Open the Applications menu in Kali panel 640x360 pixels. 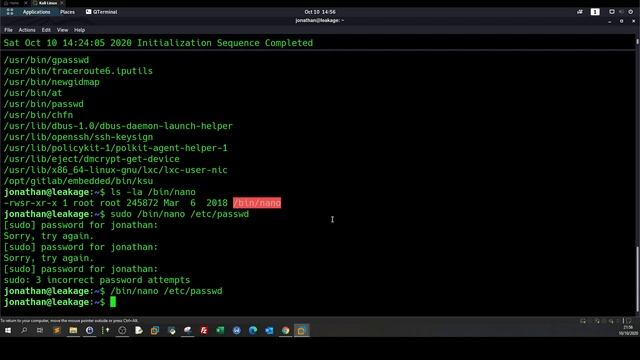36,12
